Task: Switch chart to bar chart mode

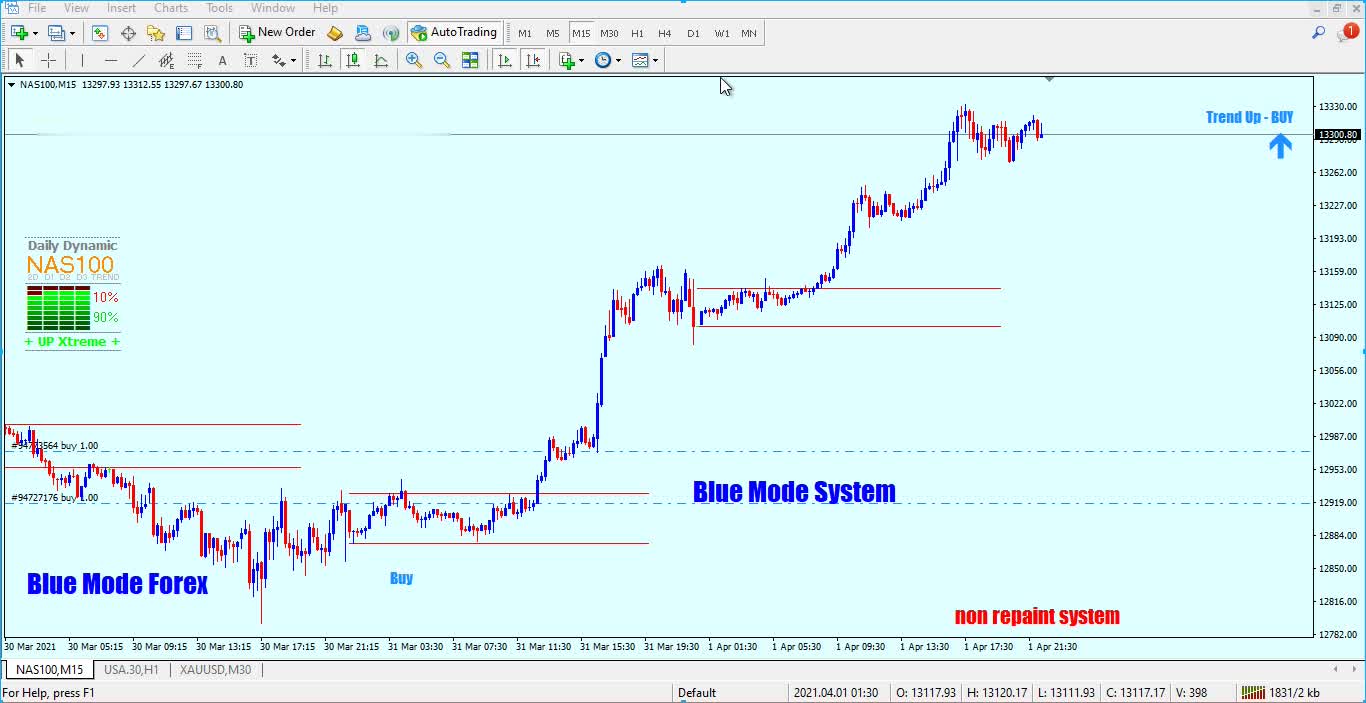Action: pos(325,60)
